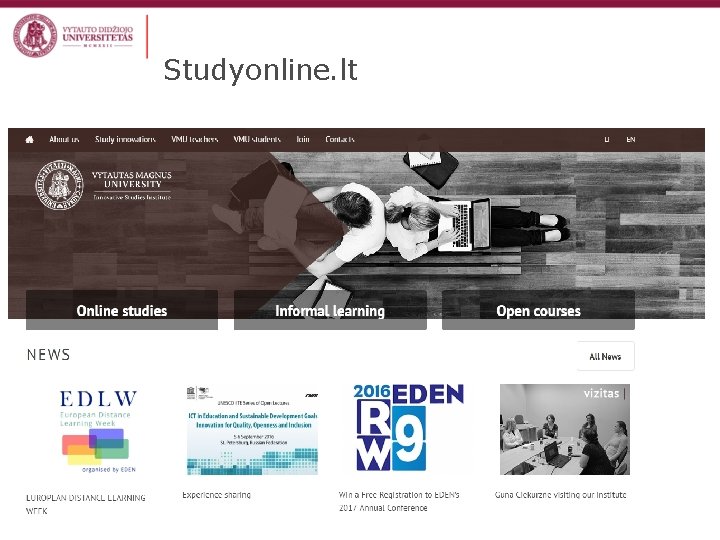This screenshot has height=540, width=720.
Task: Go to VMU students page
Action: pyautogui.click(x=257, y=139)
